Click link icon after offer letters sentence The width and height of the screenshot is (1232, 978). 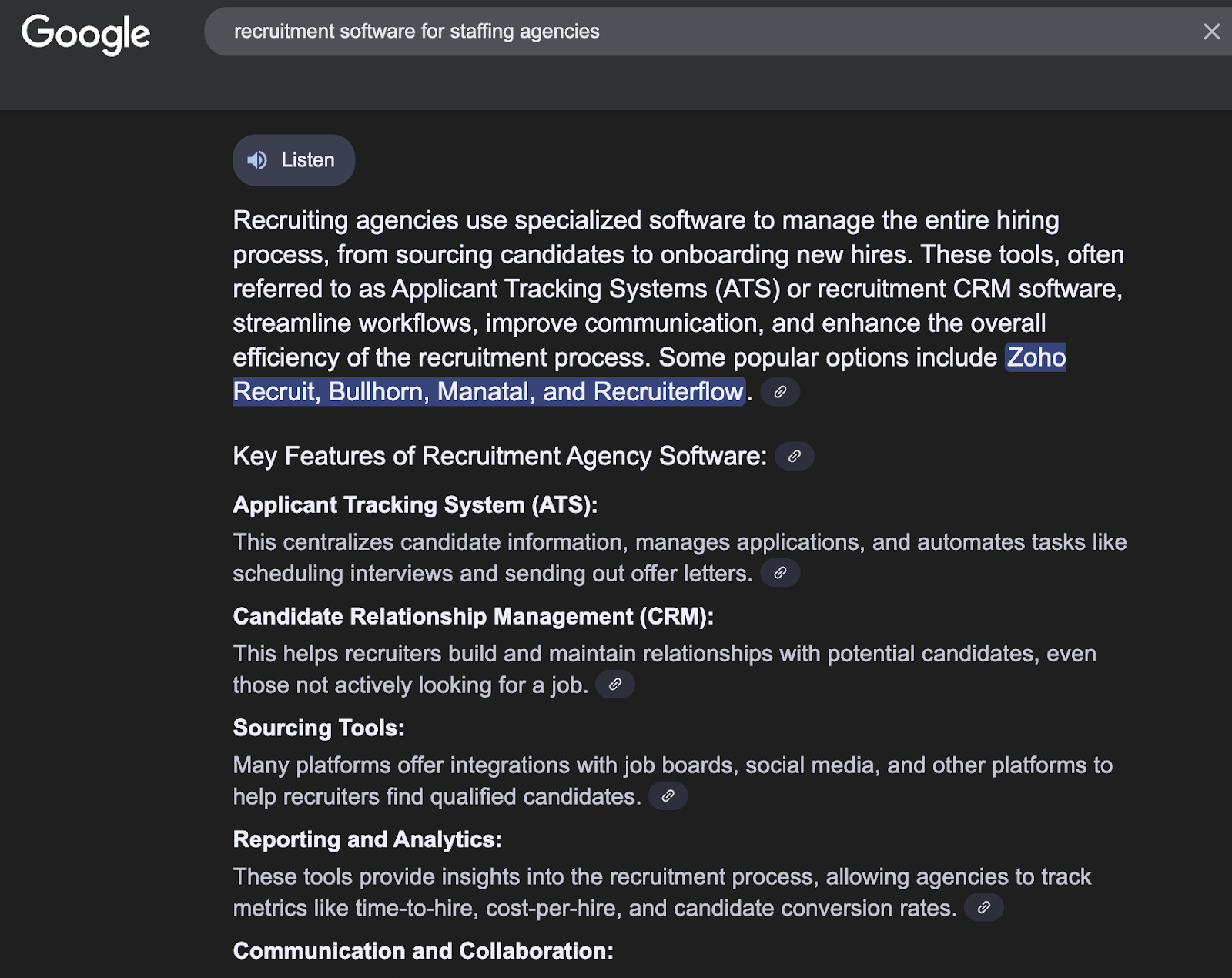(x=780, y=573)
